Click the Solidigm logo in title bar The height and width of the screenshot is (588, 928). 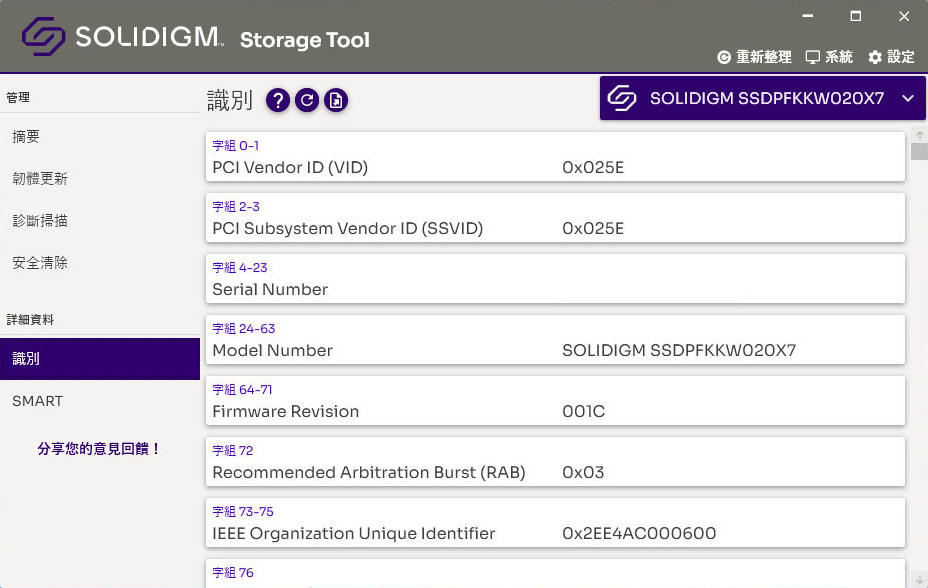(x=43, y=36)
